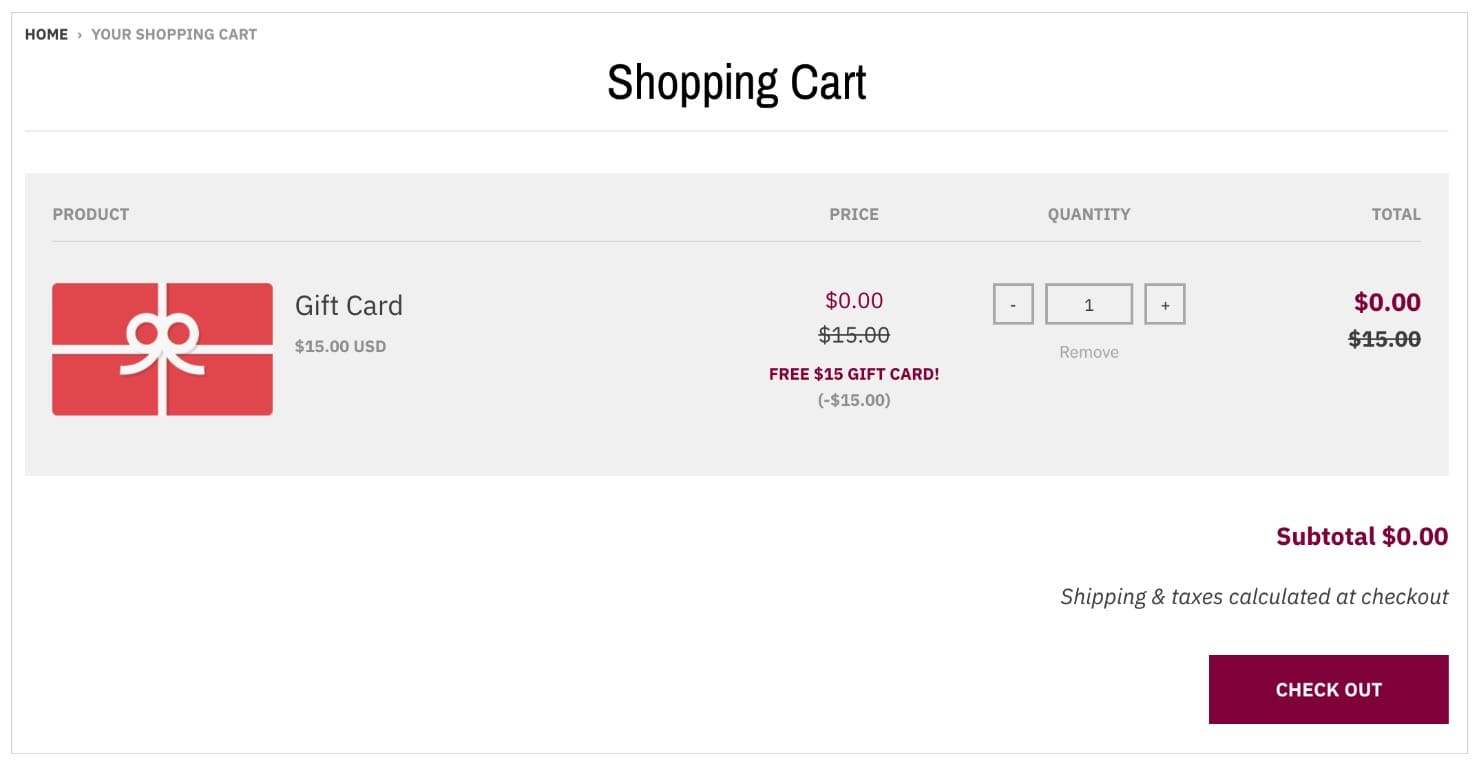Screen dimensions: 1478x766
Task: Click the breadcrumb separator arrow
Action: (78, 33)
